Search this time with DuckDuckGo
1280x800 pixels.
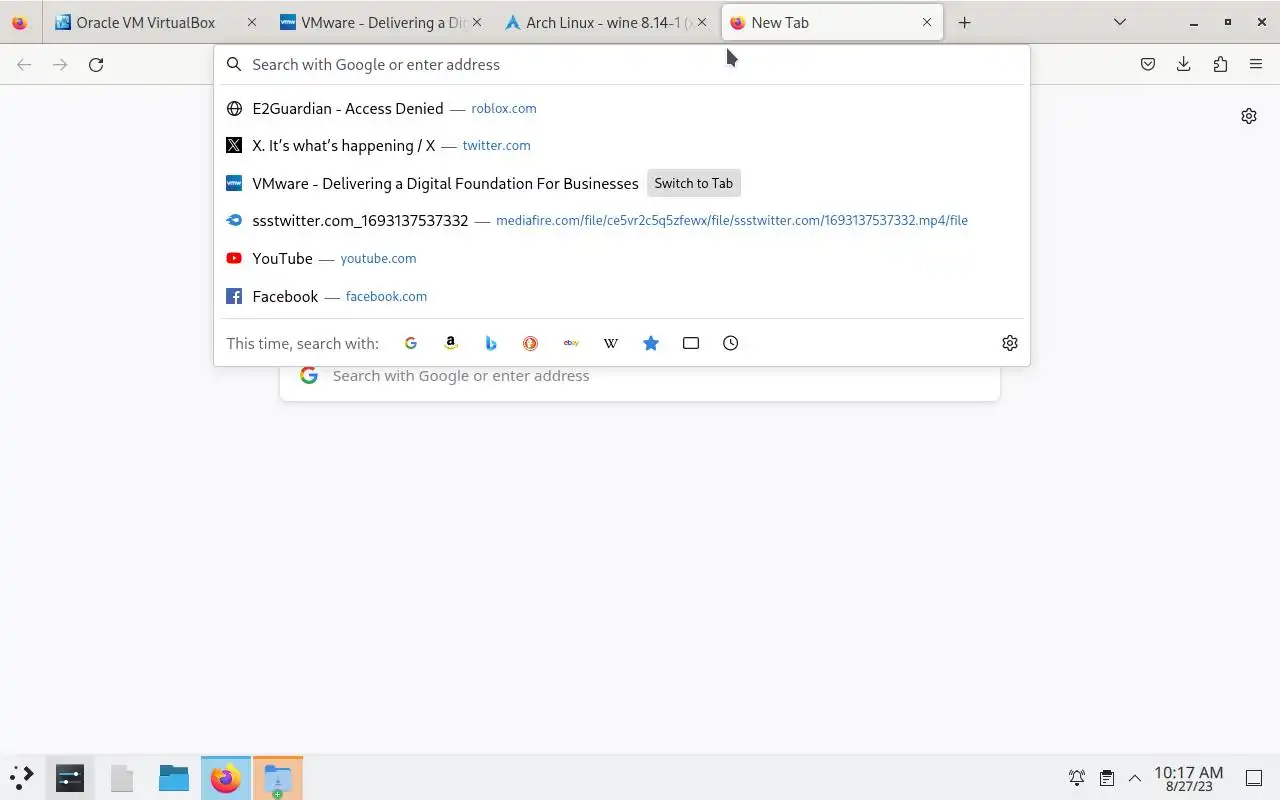530,343
